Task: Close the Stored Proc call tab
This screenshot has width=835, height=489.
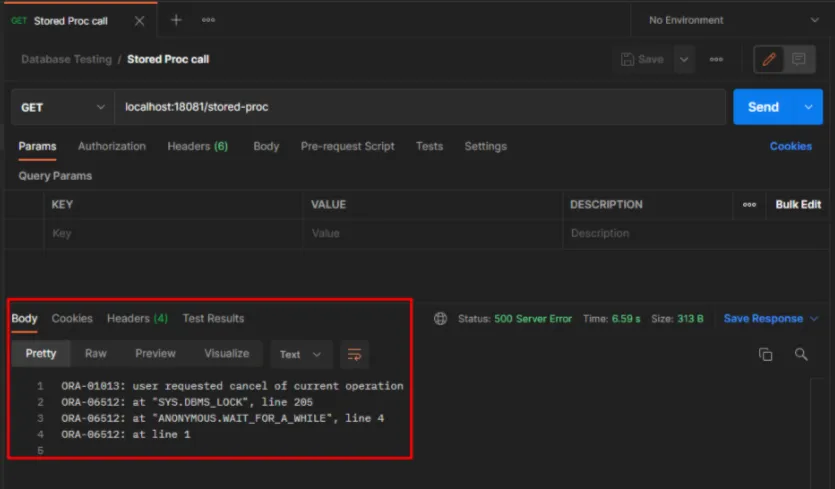Action: pos(139,21)
